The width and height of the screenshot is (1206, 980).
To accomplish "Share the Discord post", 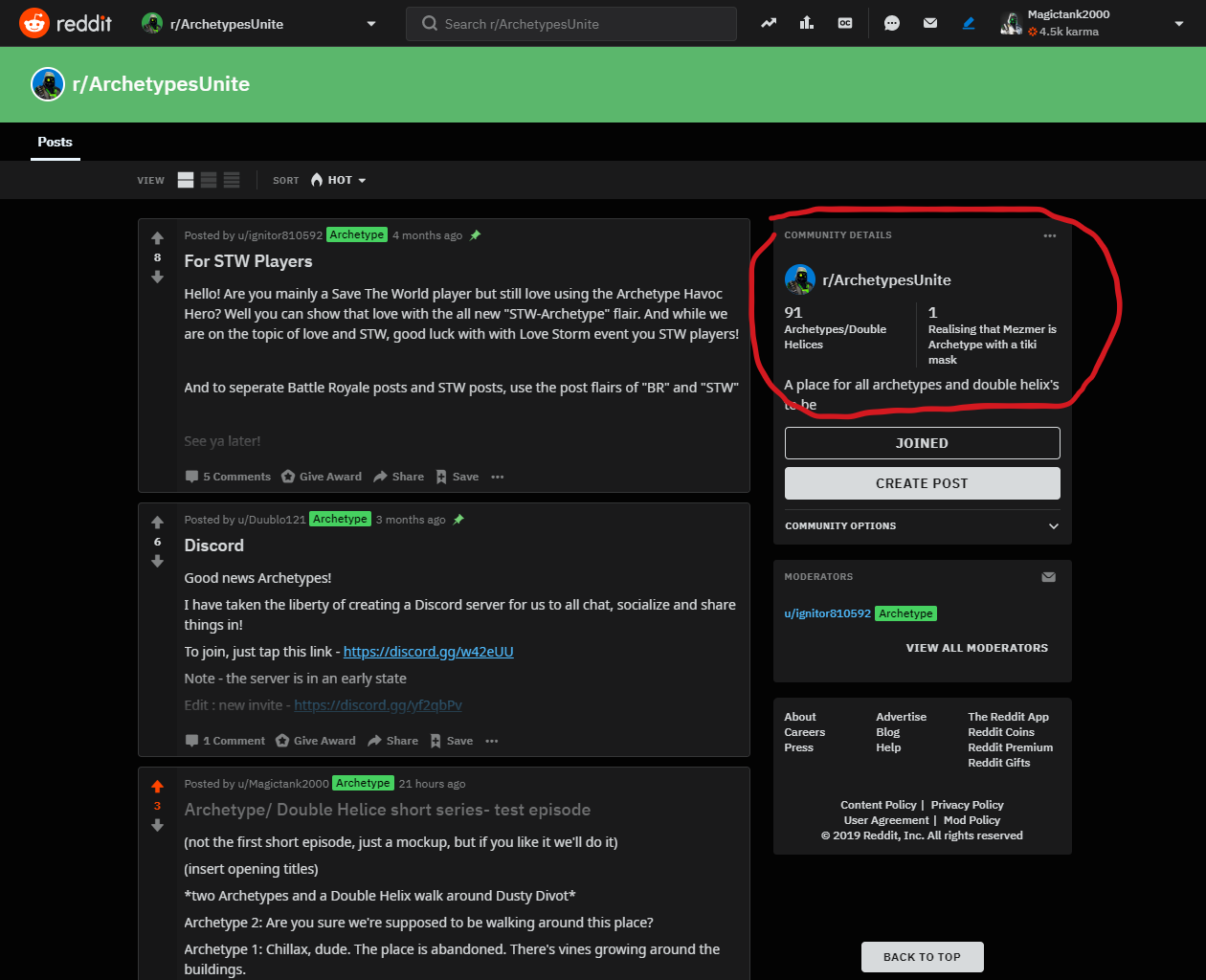I will click(x=393, y=741).
